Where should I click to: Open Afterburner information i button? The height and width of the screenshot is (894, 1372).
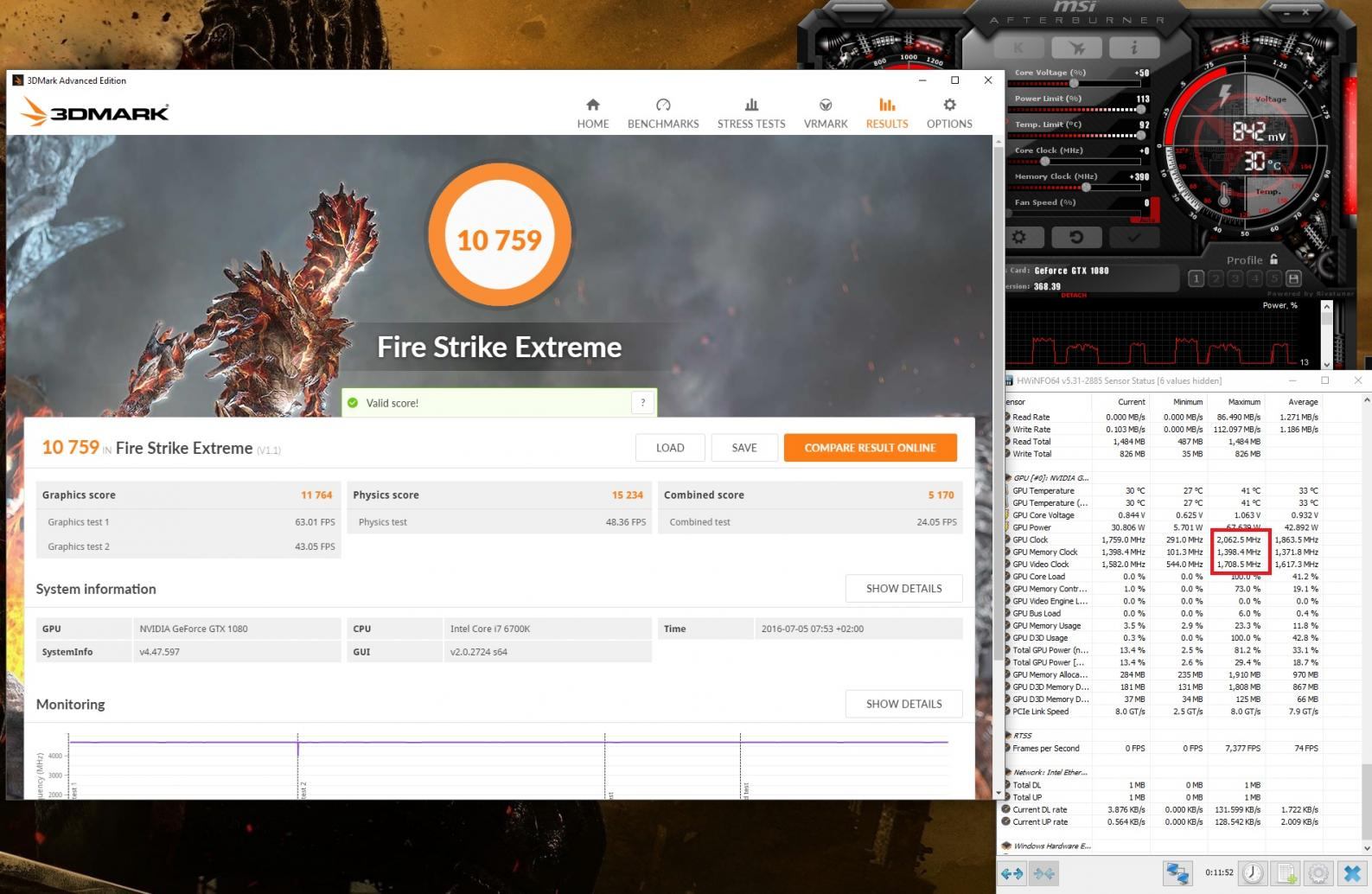click(x=1134, y=48)
